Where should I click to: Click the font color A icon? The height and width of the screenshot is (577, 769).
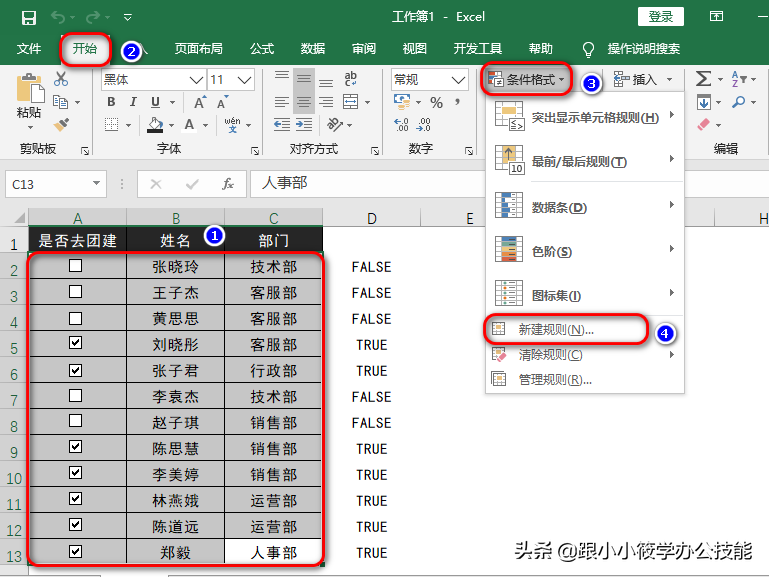[189, 125]
